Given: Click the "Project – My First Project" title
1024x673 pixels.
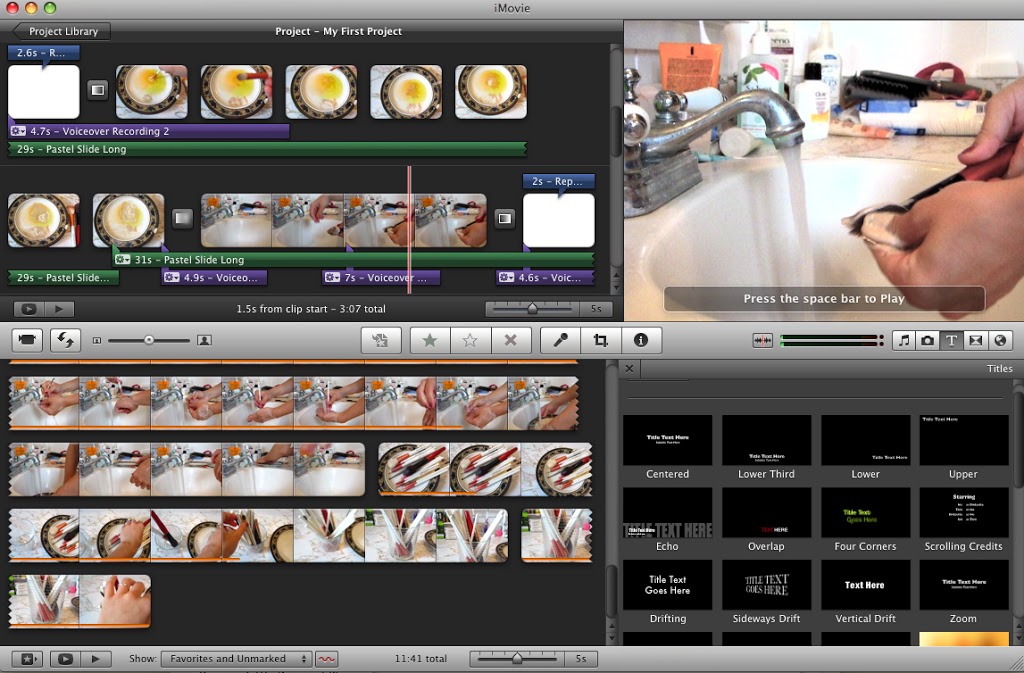Looking at the screenshot, I should (338, 31).
